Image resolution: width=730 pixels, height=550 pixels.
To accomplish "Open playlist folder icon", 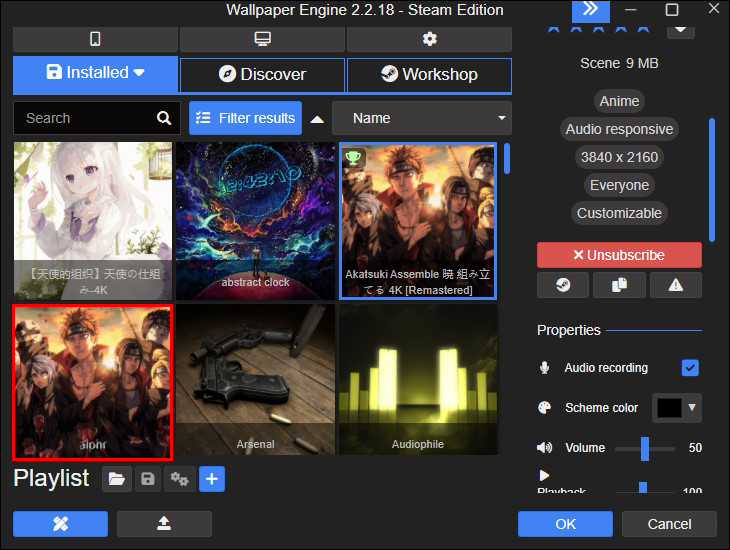I will pyautogui.click(x=117, y=479).
